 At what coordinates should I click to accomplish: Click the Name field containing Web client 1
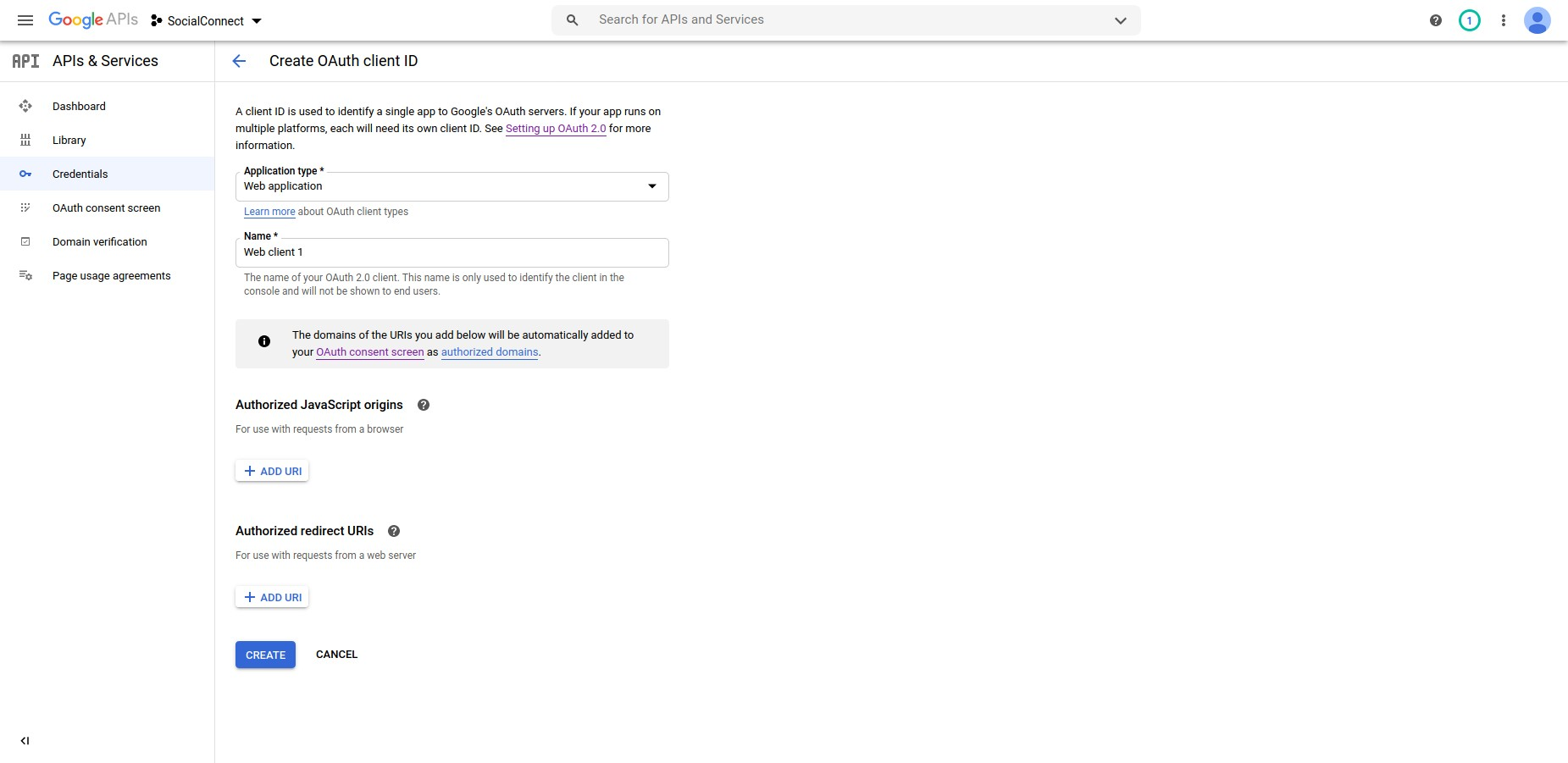(452, 252)
